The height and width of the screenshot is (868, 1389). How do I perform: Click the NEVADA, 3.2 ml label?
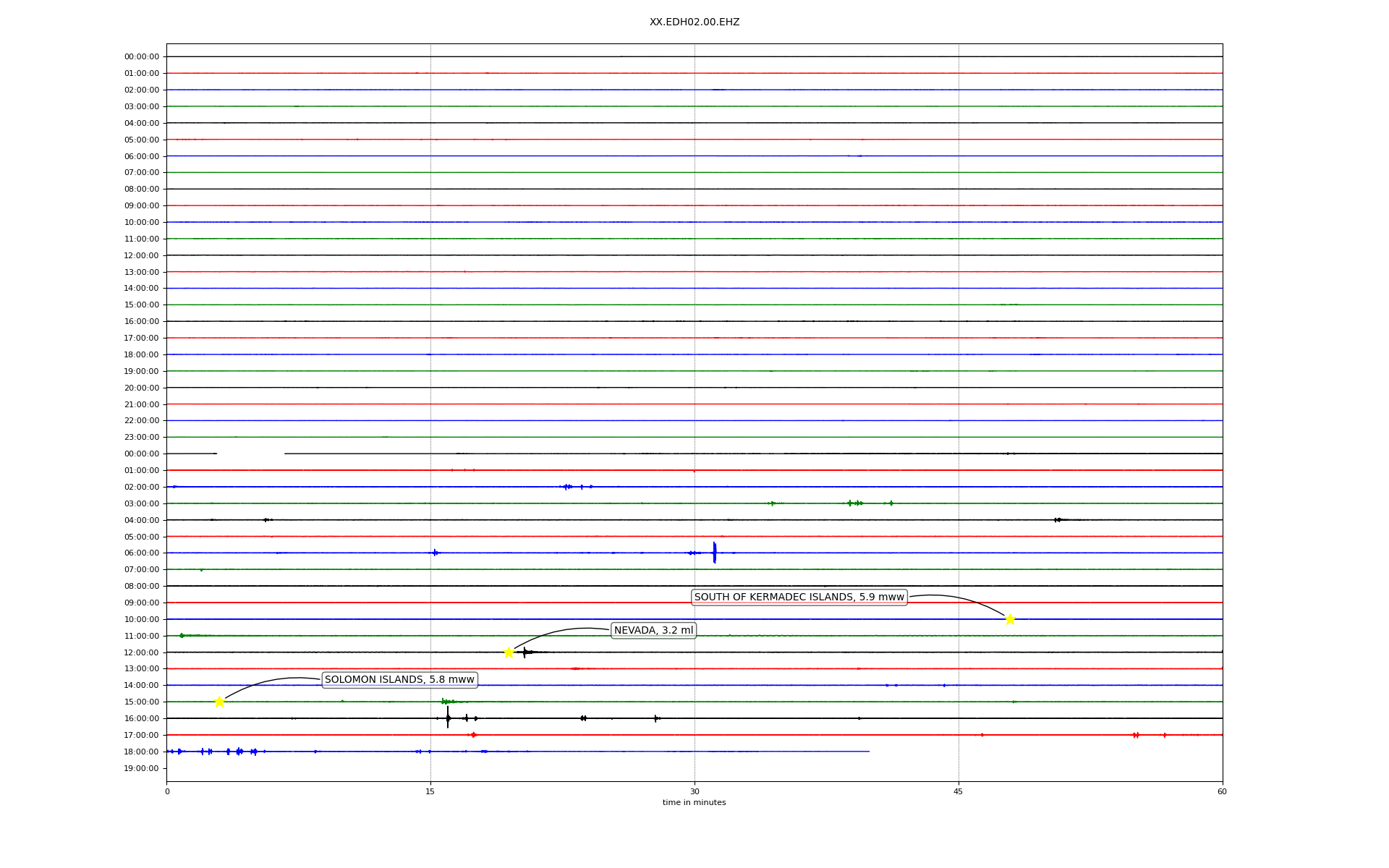(x=653, y=630)
